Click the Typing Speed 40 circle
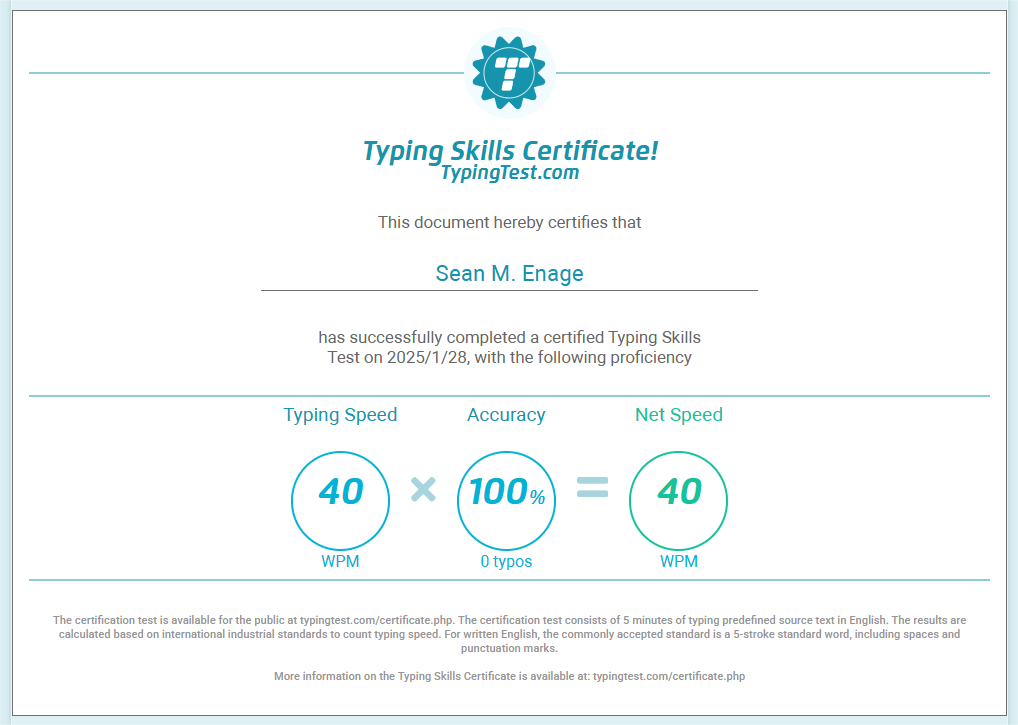Screen dimensions: 1018x725 (x=340, y=500)
